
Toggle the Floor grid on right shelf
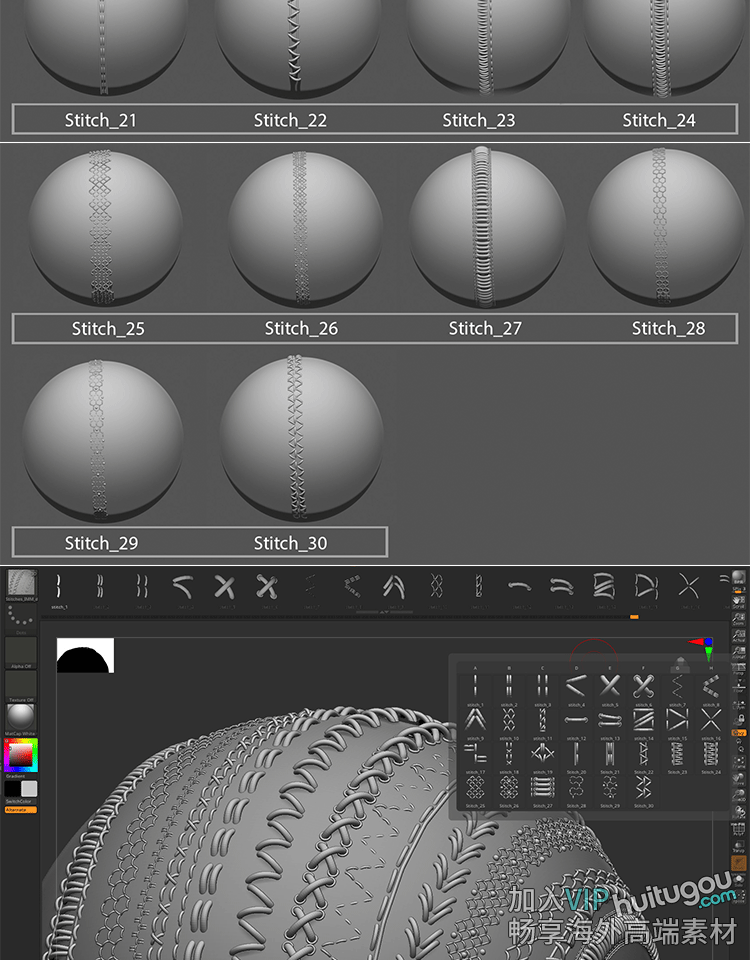(x=738, y=688)
